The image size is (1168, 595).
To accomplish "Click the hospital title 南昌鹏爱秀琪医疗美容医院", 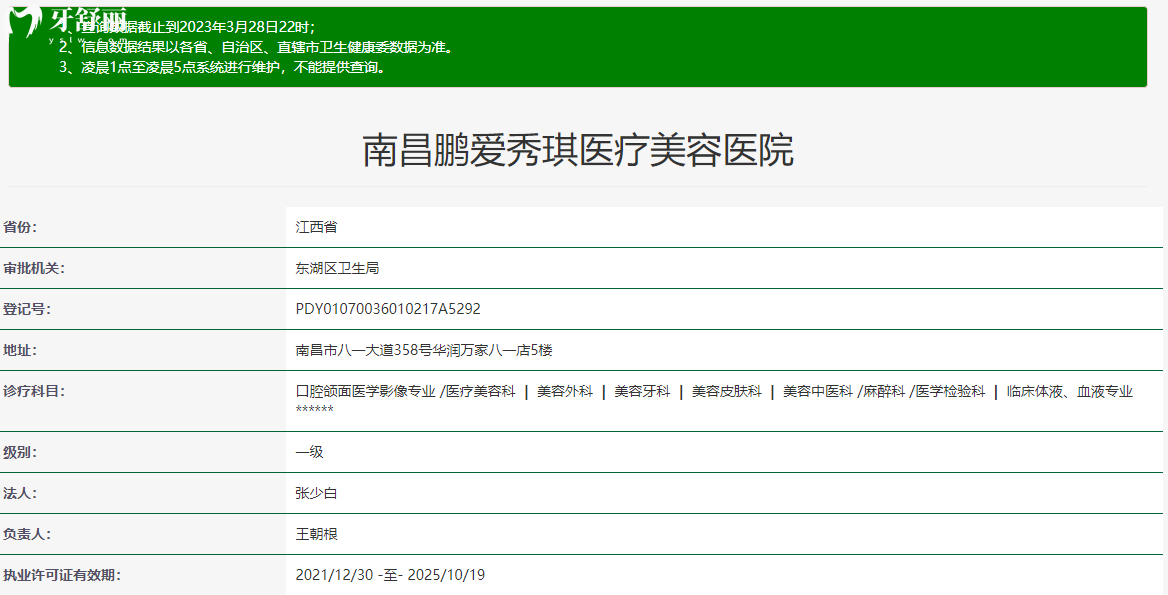I will (577, 151).
